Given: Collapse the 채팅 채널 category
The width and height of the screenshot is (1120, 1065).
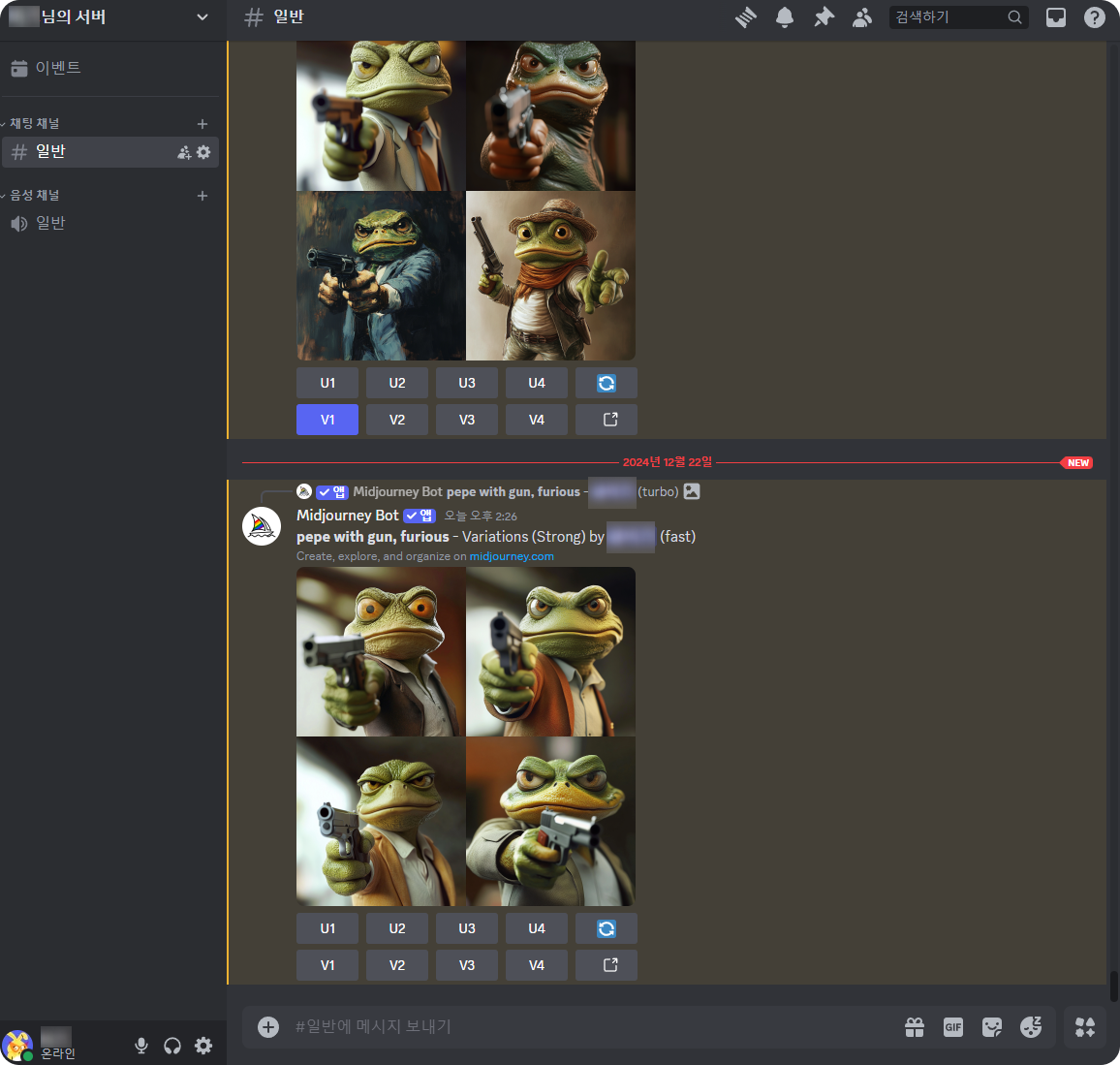Looking at the screenshot, I should tap(34, 124).
